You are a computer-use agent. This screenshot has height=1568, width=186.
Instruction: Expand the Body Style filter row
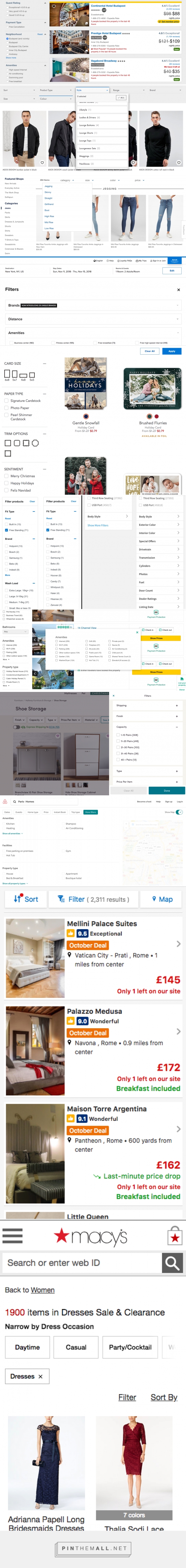(159, 516)
